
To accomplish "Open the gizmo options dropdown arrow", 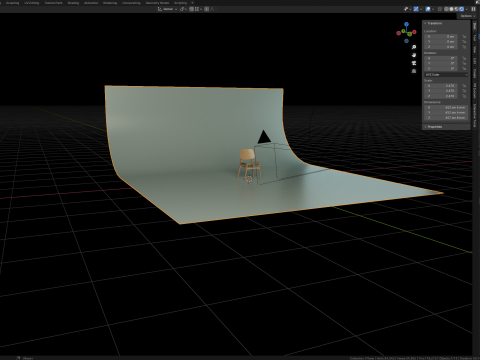I will click(x=421, y=9).
